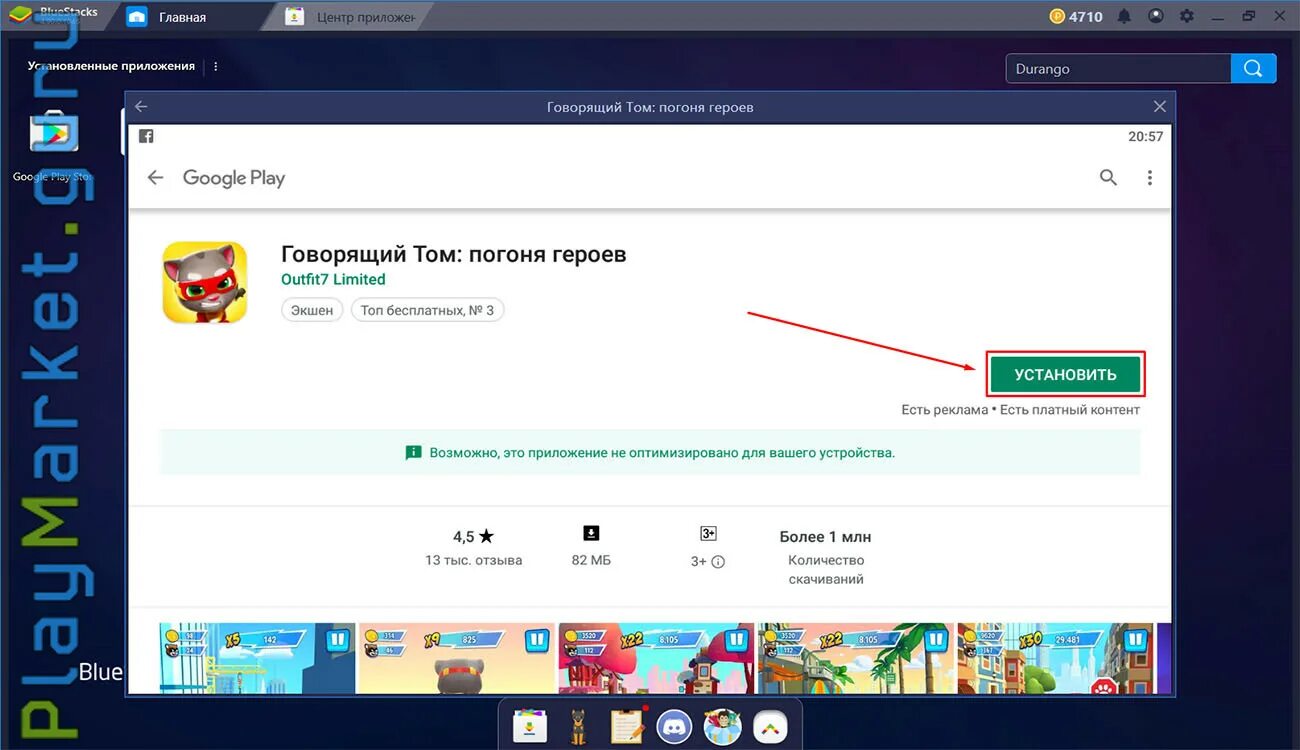Open the second gameplay screenshot with x9
Screen dimensions: 1300x750
click(x=456, y=658)
